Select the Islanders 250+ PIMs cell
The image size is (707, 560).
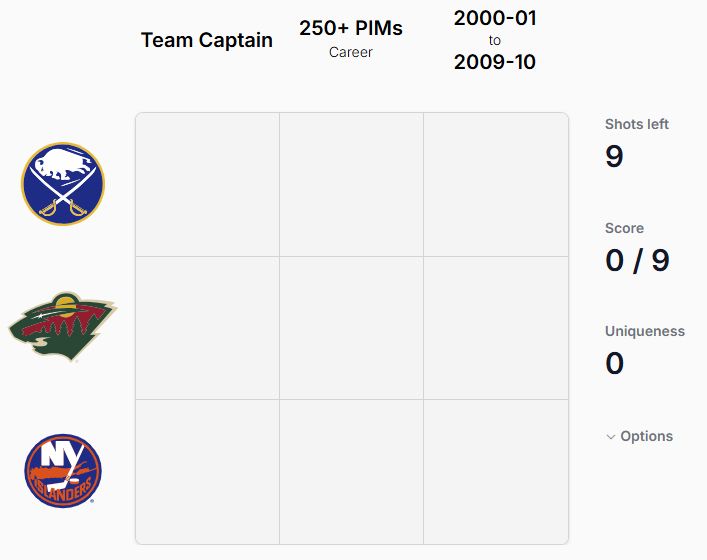click(351, 472)
